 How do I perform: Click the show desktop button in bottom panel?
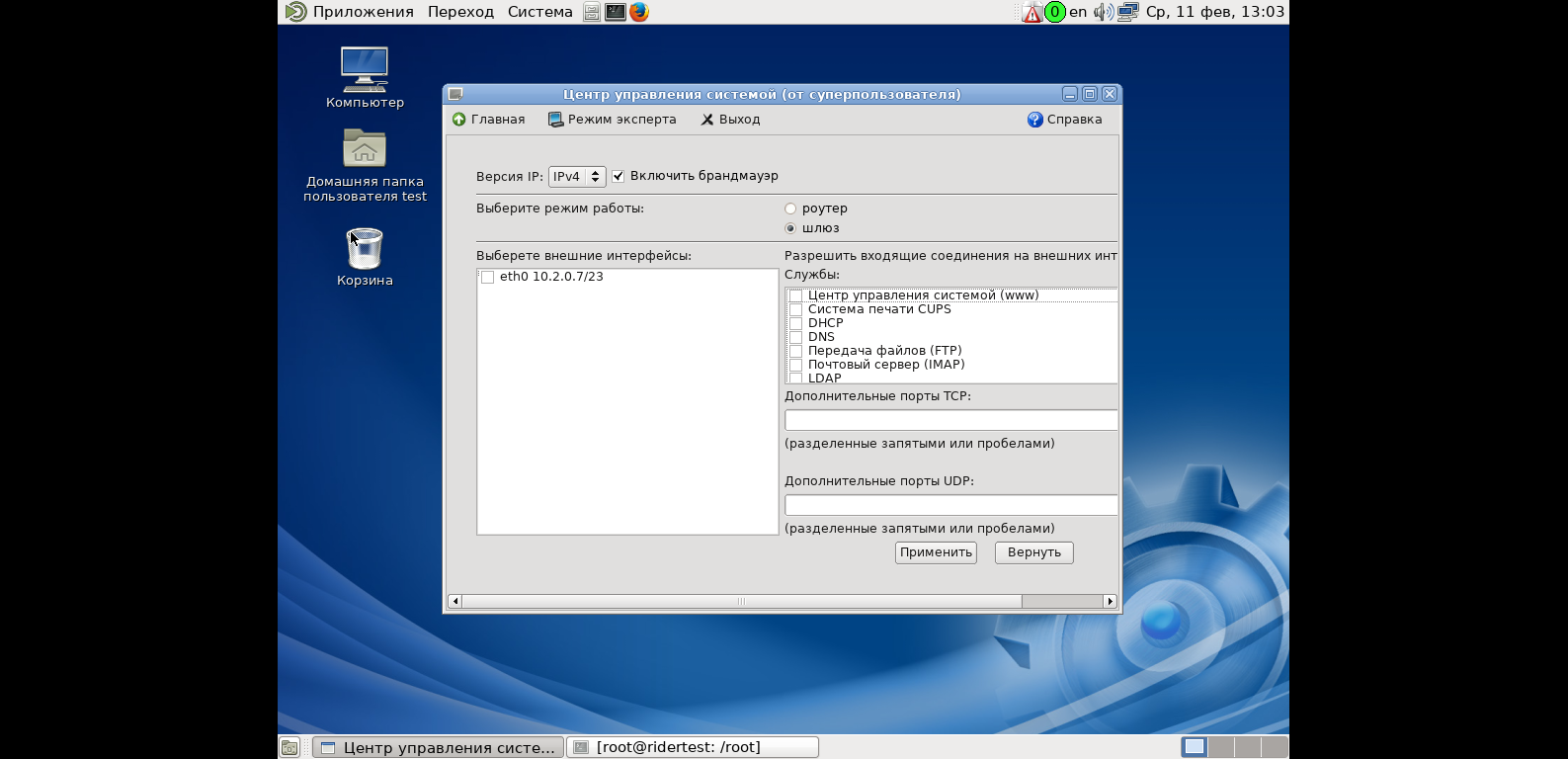coord(289,747)
